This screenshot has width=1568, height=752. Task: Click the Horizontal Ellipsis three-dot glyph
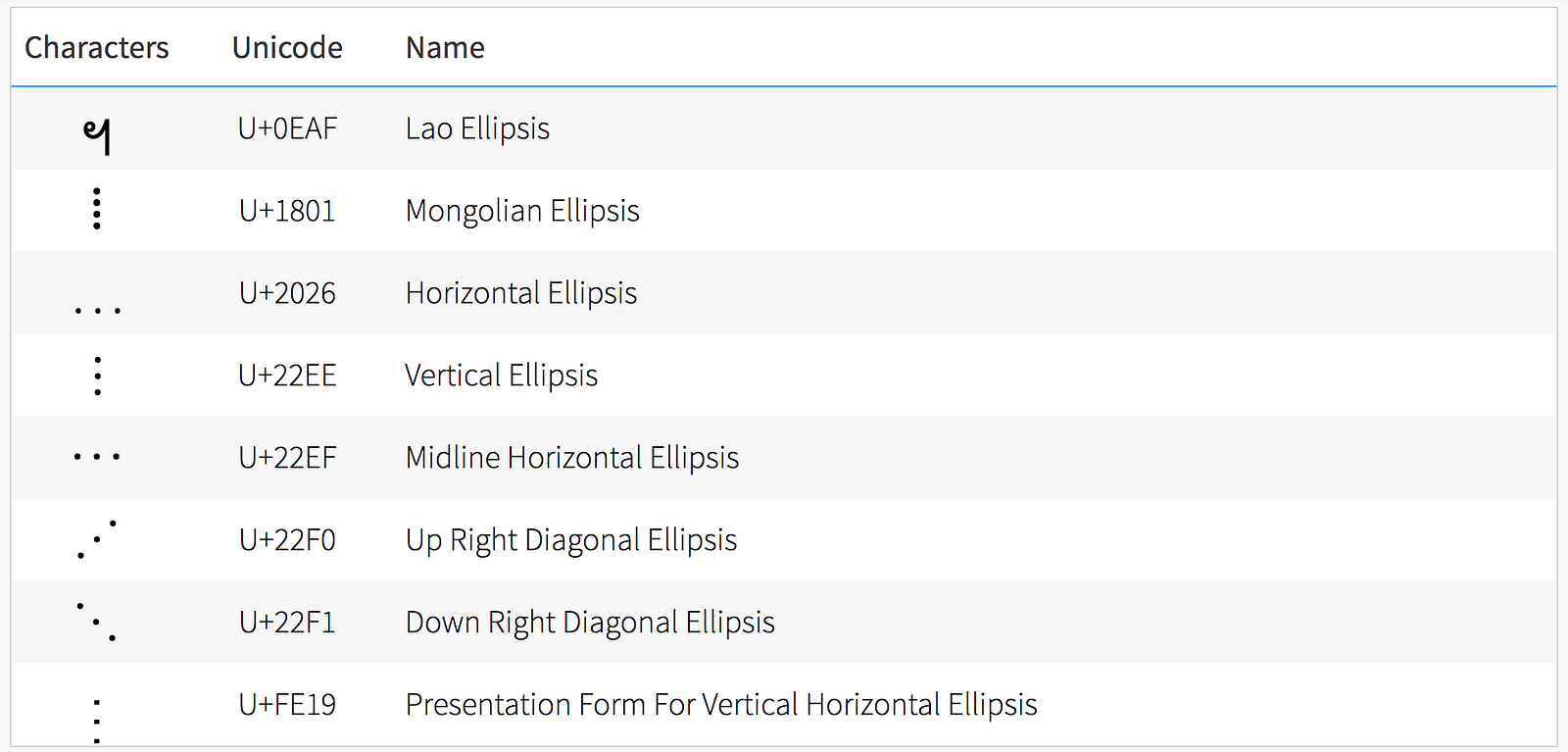pyautogui.click(x=97, y=310)
